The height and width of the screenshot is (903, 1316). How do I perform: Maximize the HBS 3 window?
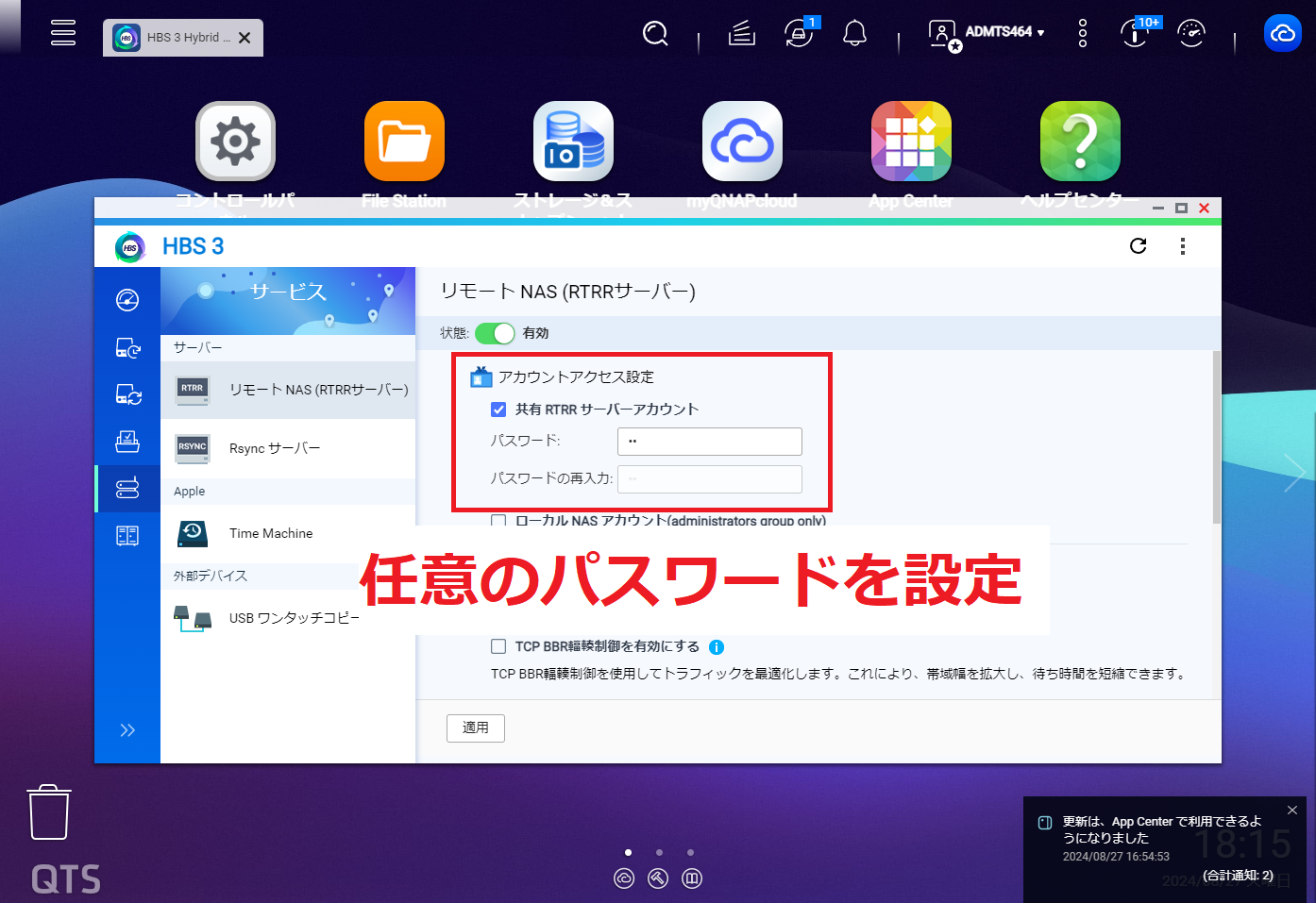point(1181,208)
